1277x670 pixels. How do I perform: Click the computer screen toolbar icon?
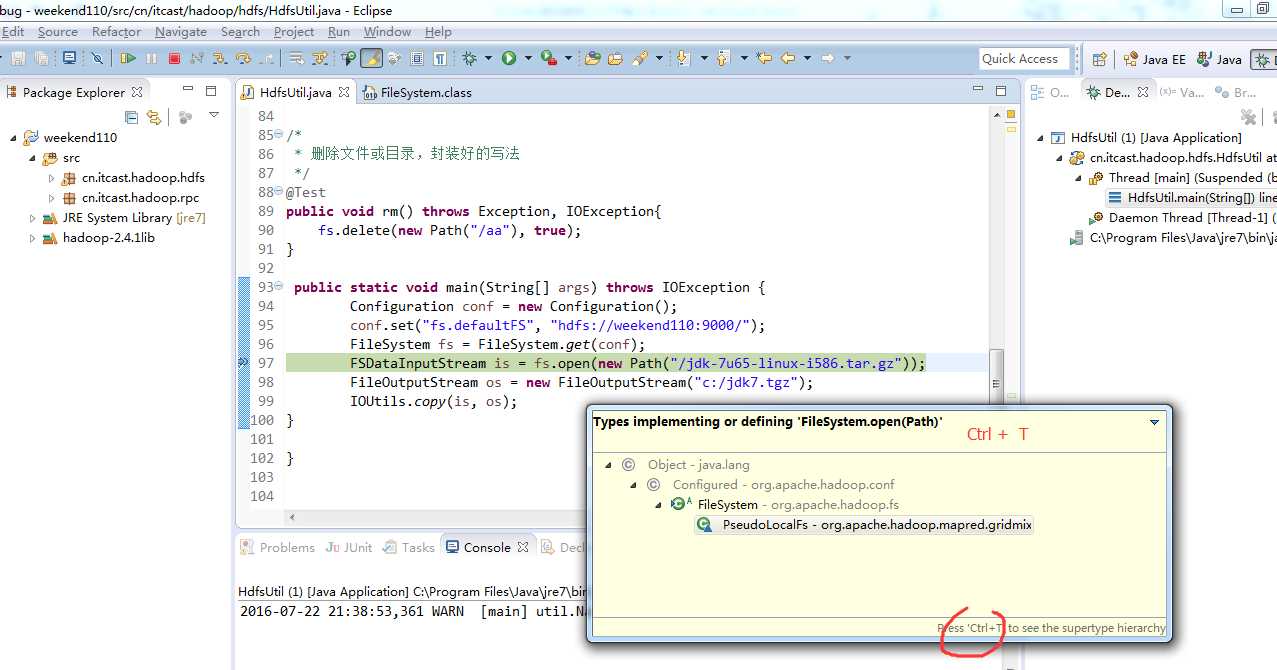coord(69,58)
